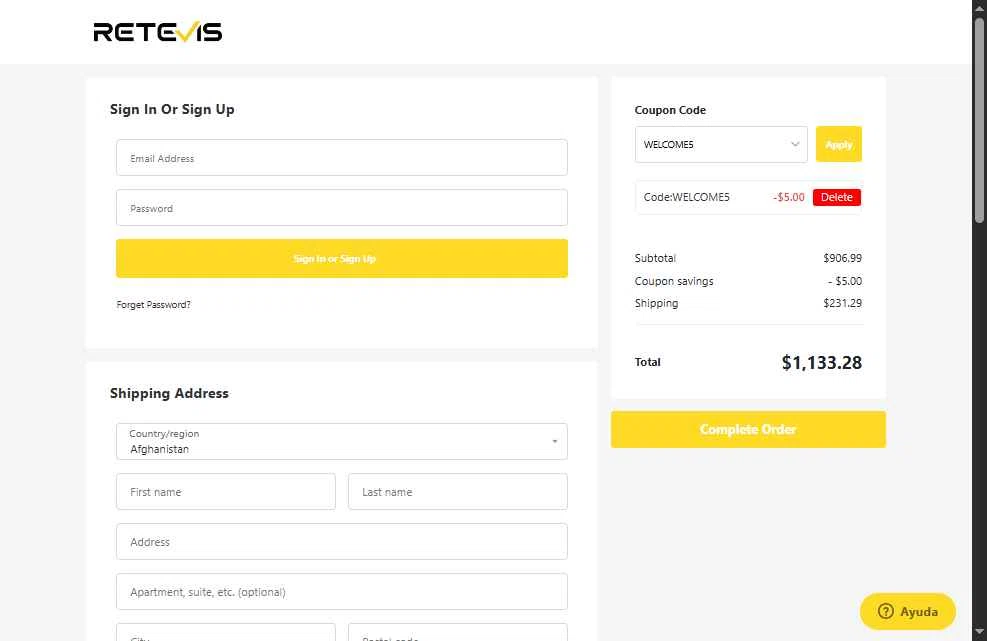987x641 pixels.
Task: Click the Total label
Action: point(648,362)
